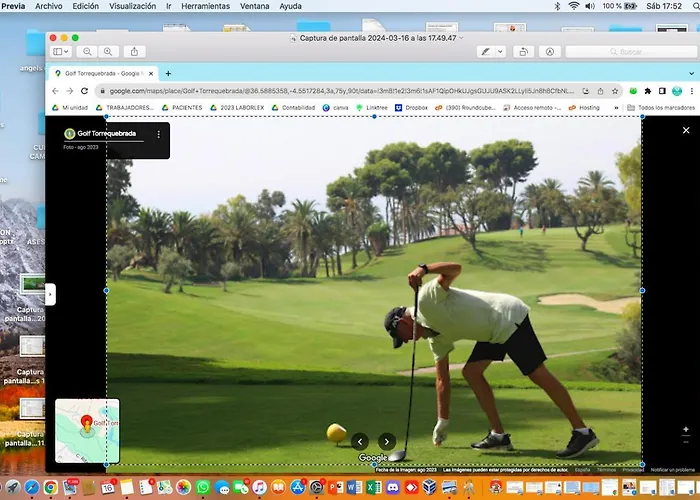Screen dimensions: 700x500
Task: Rotate the image using Preview's rotate button
Action: (523, 52)
